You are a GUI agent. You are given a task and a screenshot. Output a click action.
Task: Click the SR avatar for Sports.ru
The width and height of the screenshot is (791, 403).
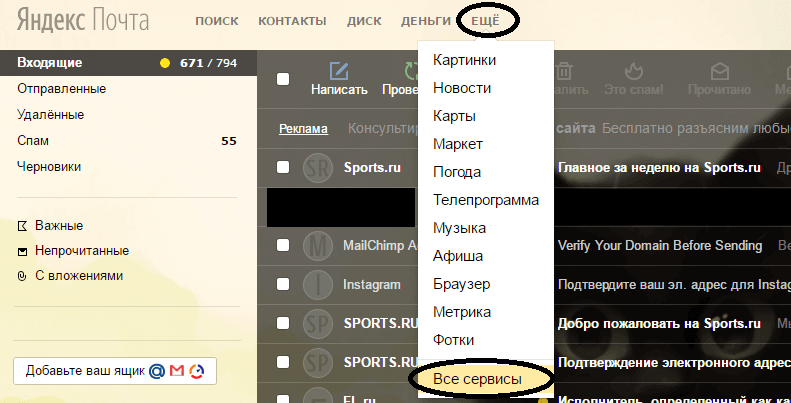(318, 167)
